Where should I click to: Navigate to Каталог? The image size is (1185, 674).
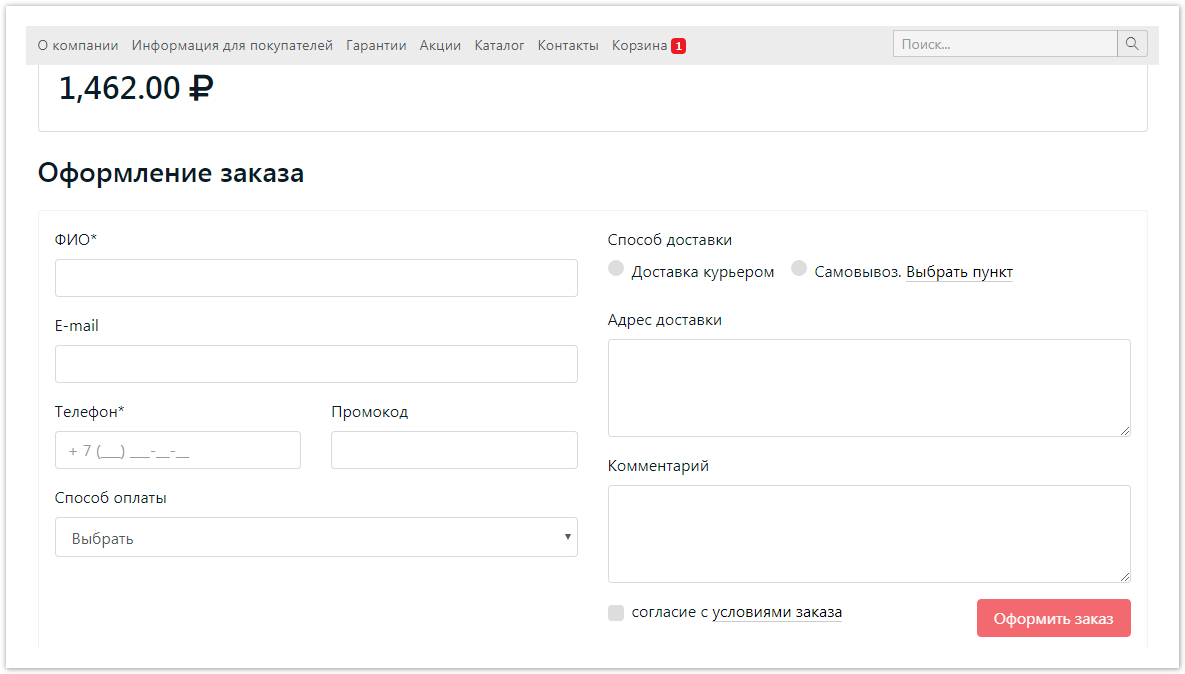point(499,45)
